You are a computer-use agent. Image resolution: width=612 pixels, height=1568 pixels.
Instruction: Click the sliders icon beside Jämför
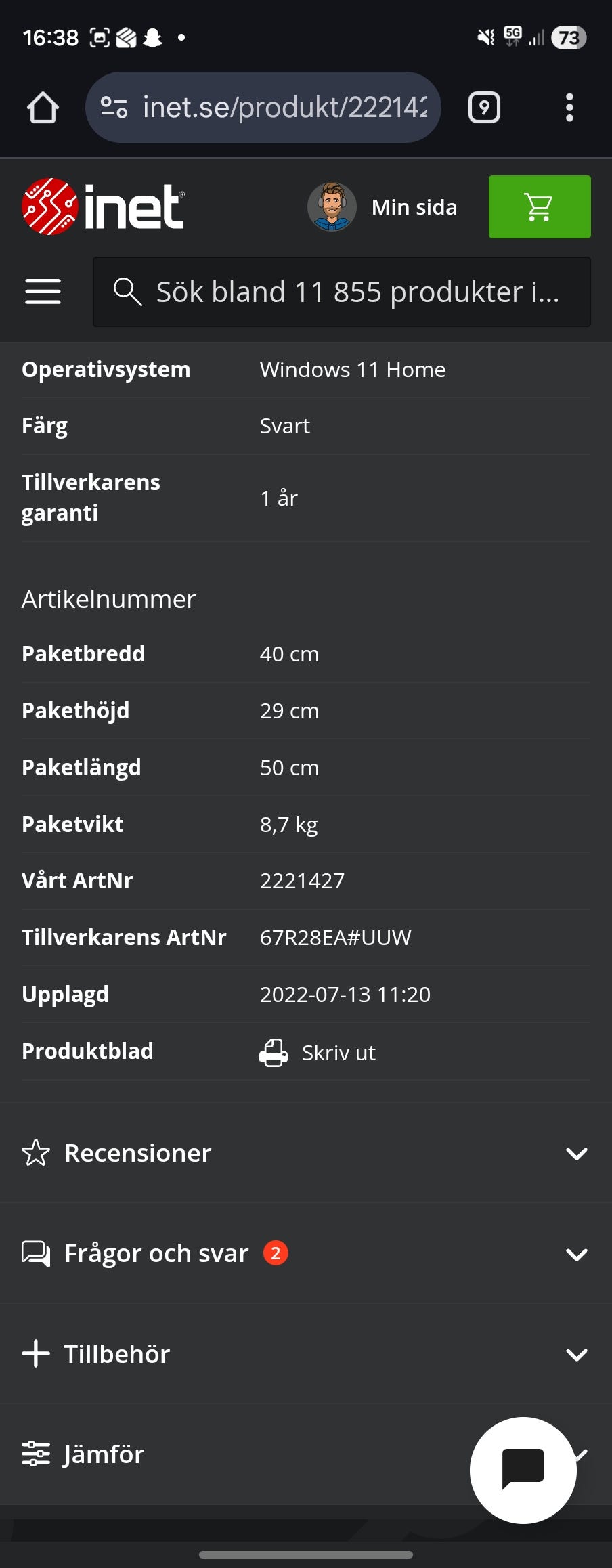tap(36, 1454)
